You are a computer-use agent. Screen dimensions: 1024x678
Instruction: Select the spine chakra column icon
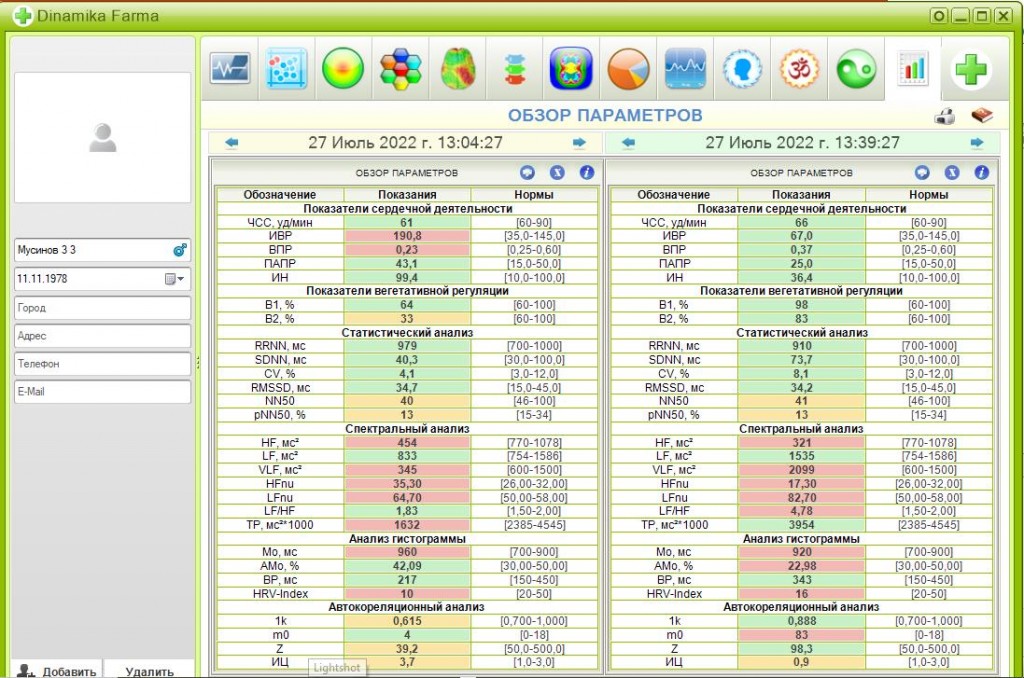pyautogui.click(x=515, y=69)
